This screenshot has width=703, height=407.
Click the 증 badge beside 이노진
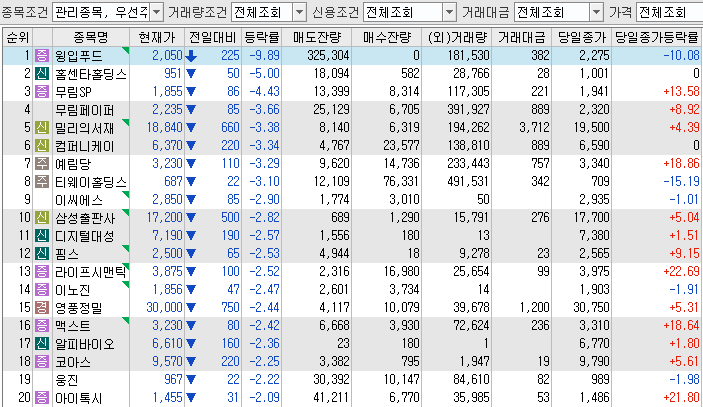(42, 290)
